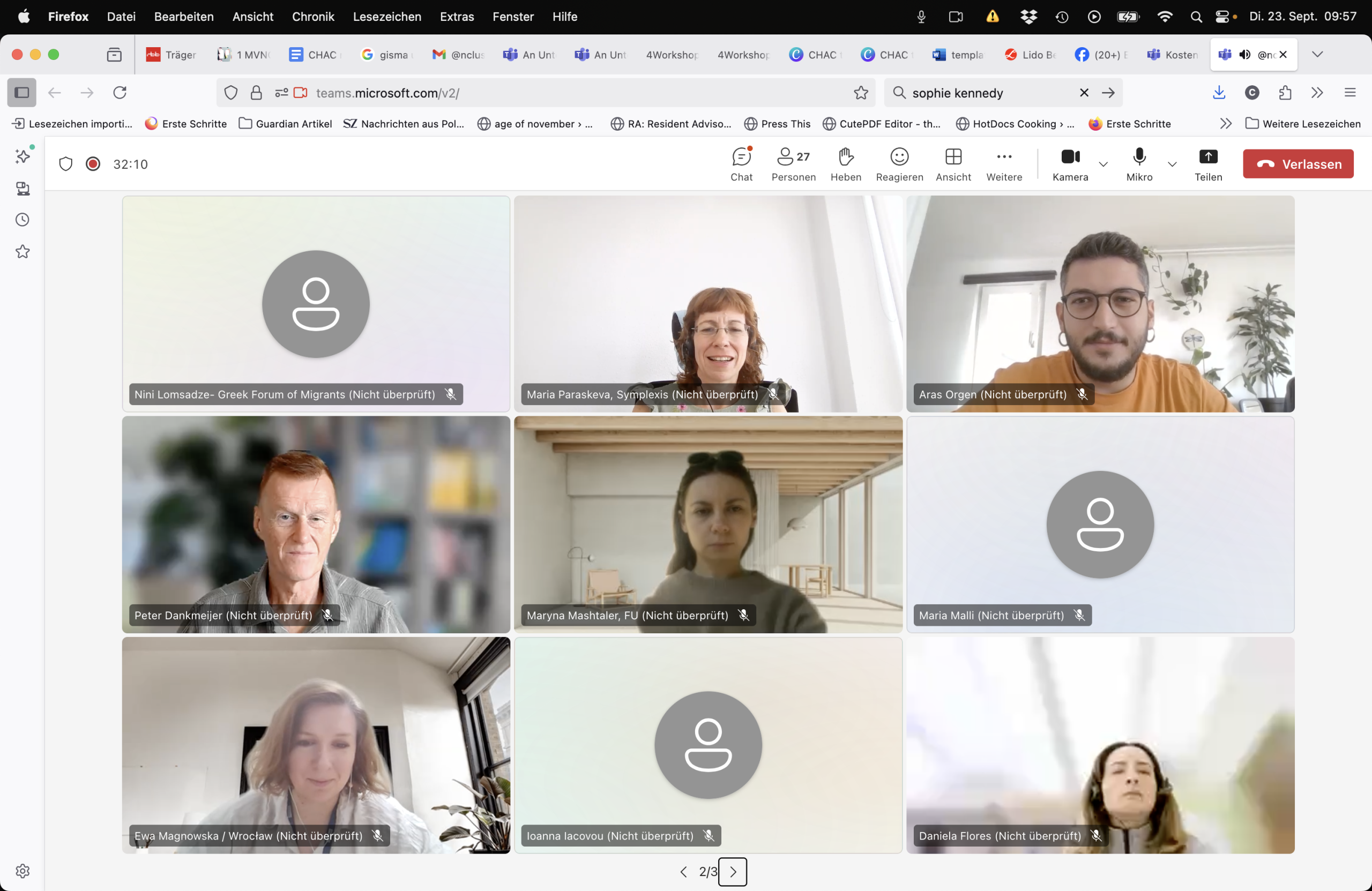Leave the meeting with Verlassen button

tap(1298, 164)
